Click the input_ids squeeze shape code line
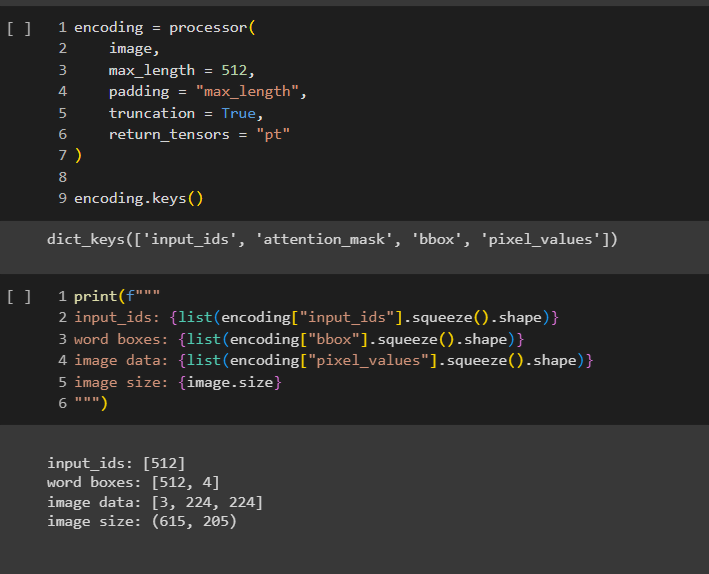 coord(317,318)
